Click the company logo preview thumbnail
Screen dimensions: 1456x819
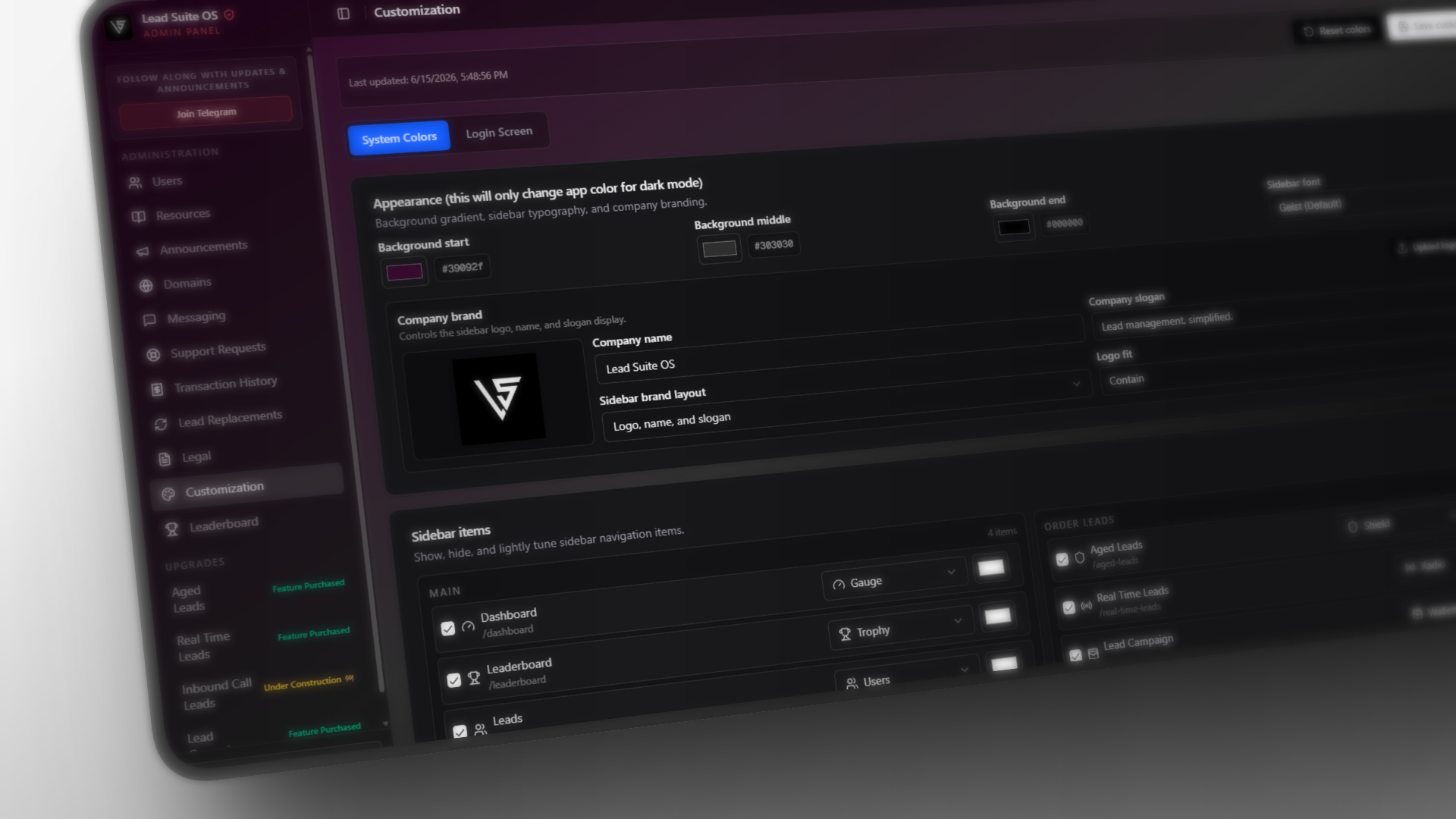click(x=498, y=398)
